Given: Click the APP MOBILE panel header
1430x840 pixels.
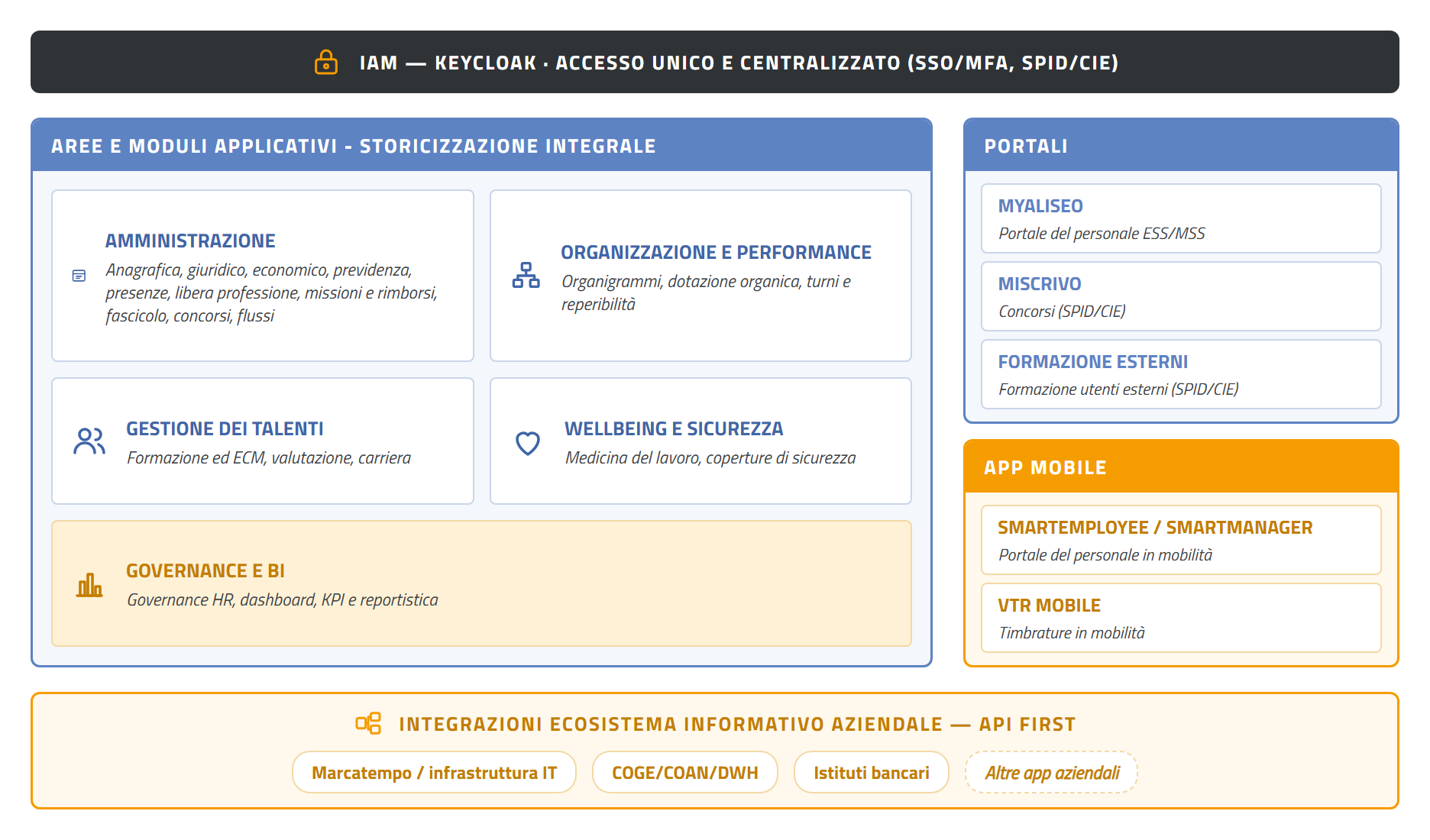Looking at the screenshot, I should pyautogui.click(x=1181, y=467).
